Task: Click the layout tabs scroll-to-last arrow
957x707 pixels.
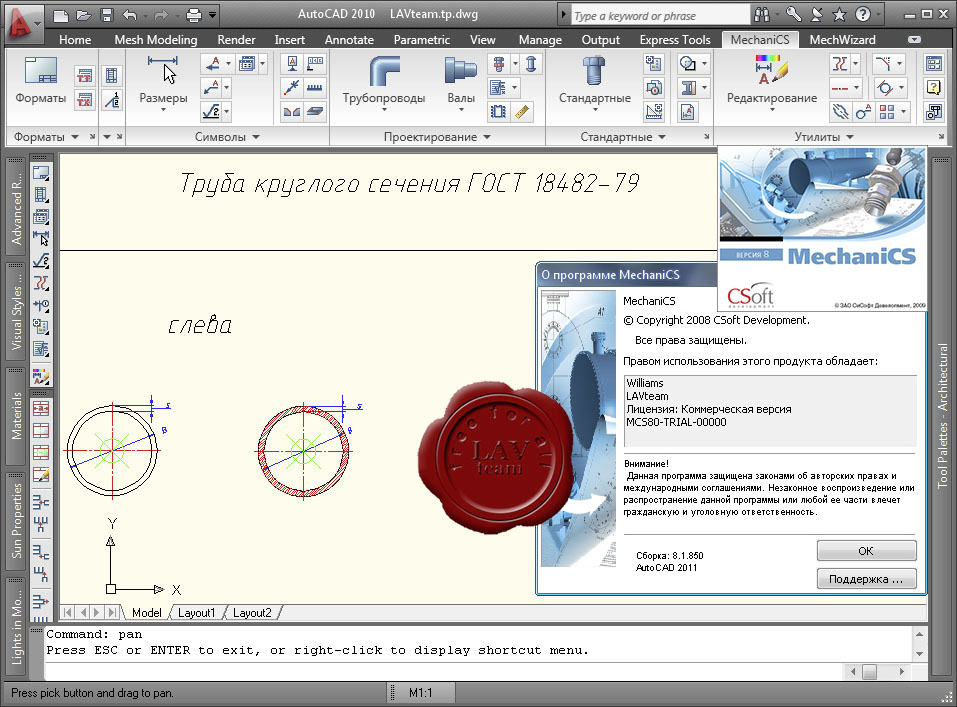Action: [112, 612]
